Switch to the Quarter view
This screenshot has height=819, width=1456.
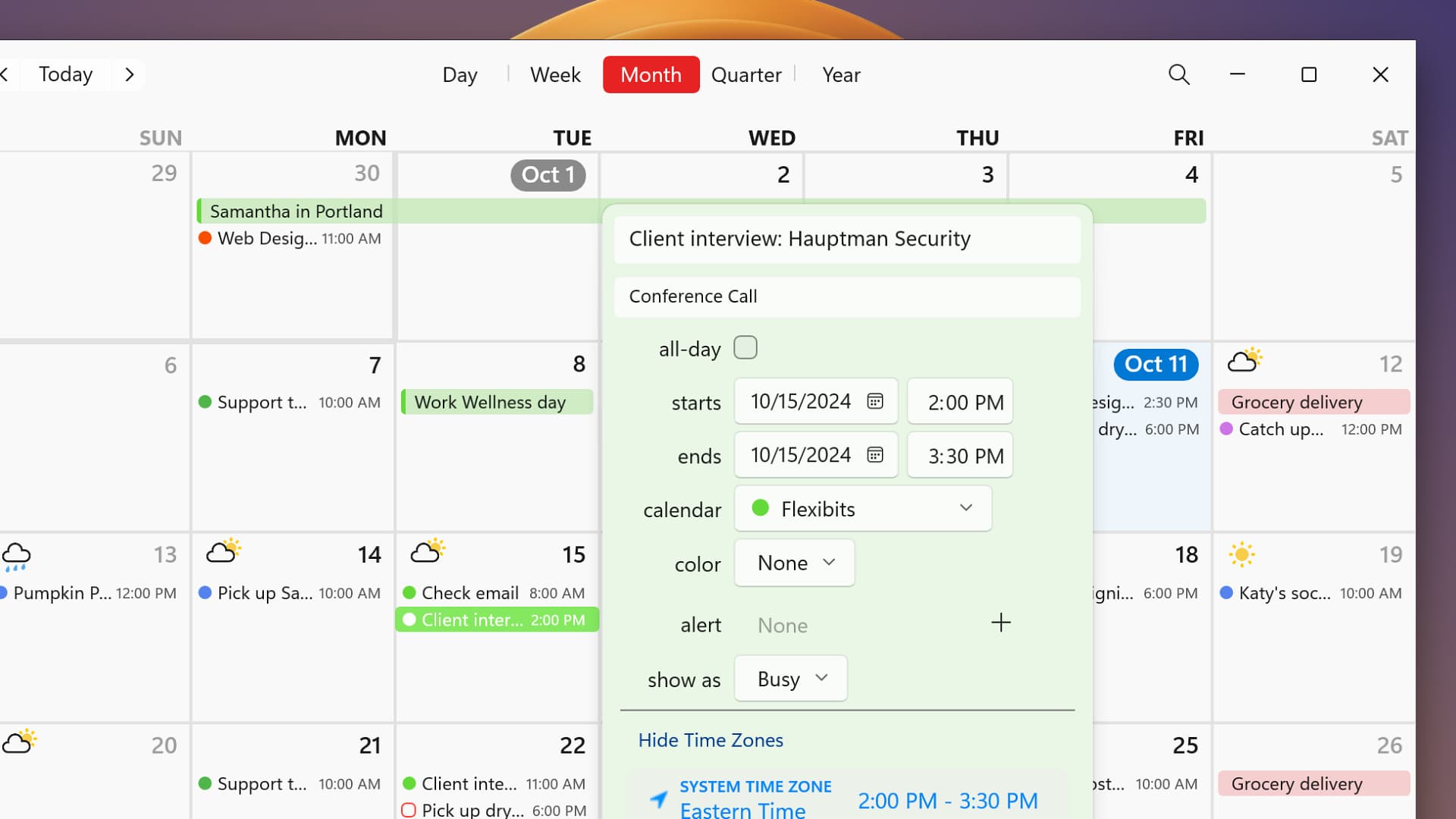745,74
